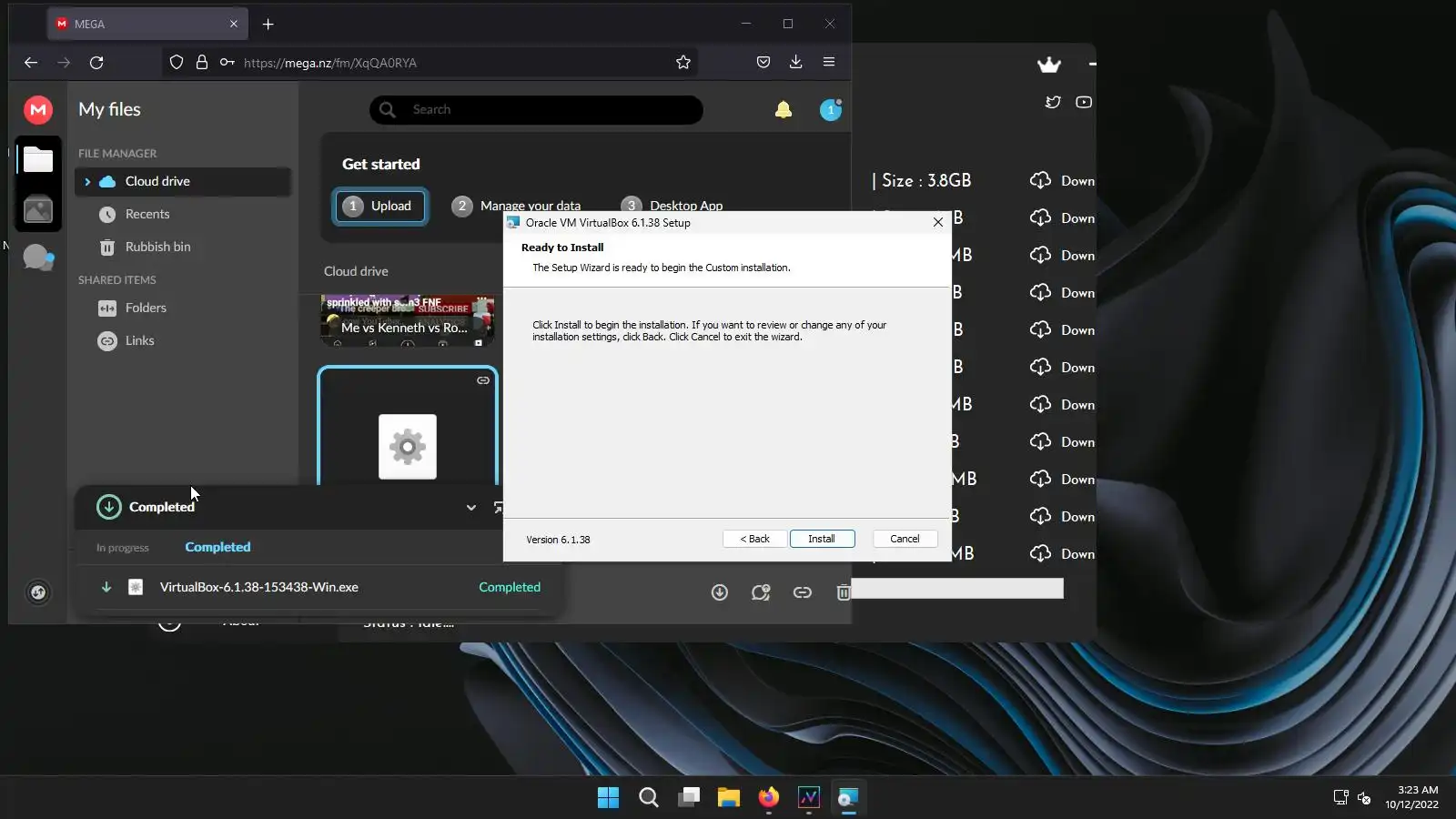Click the sync status icon at the rail bottom
This screenshot has width=1456, height=819.
point(38,592)
